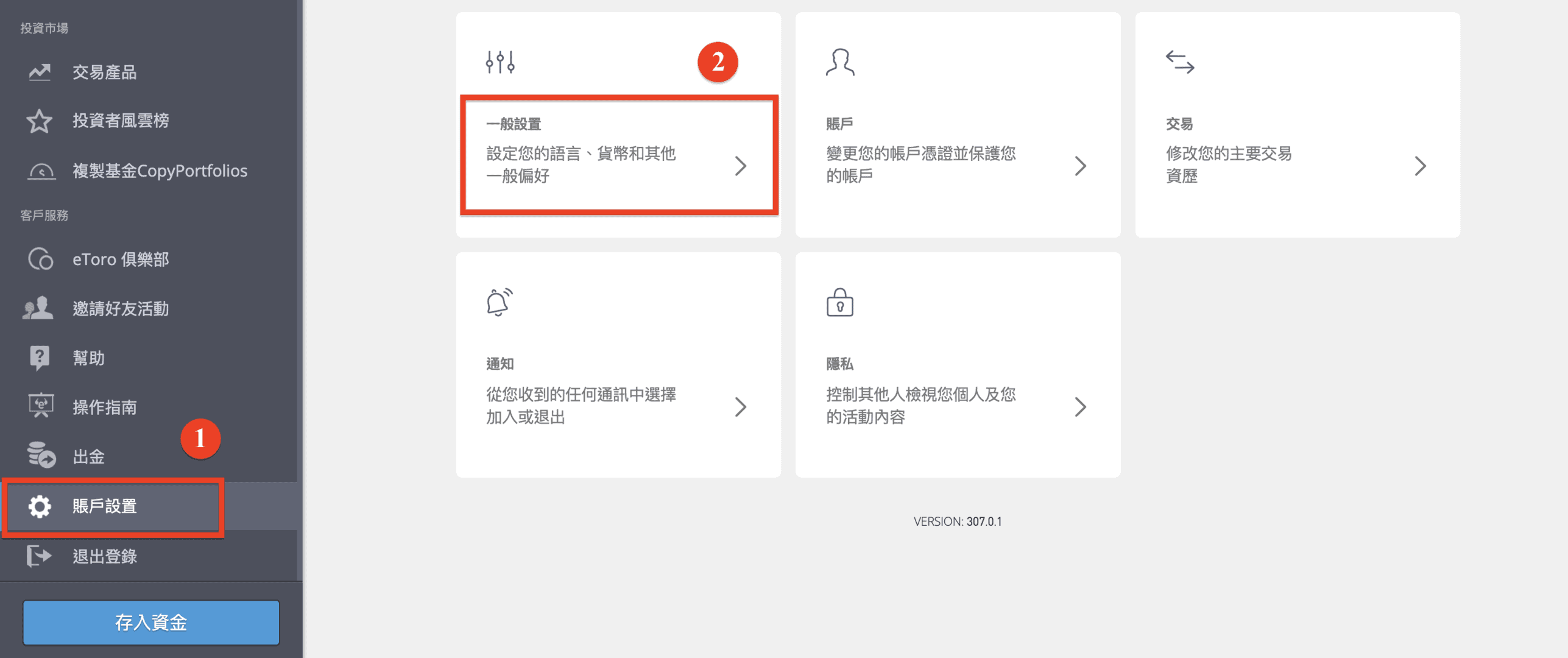The height and width of the screenshot is (658, 1568).
Task: Select the 邀請好友活動 people icon
Action: tap(39, 308)
